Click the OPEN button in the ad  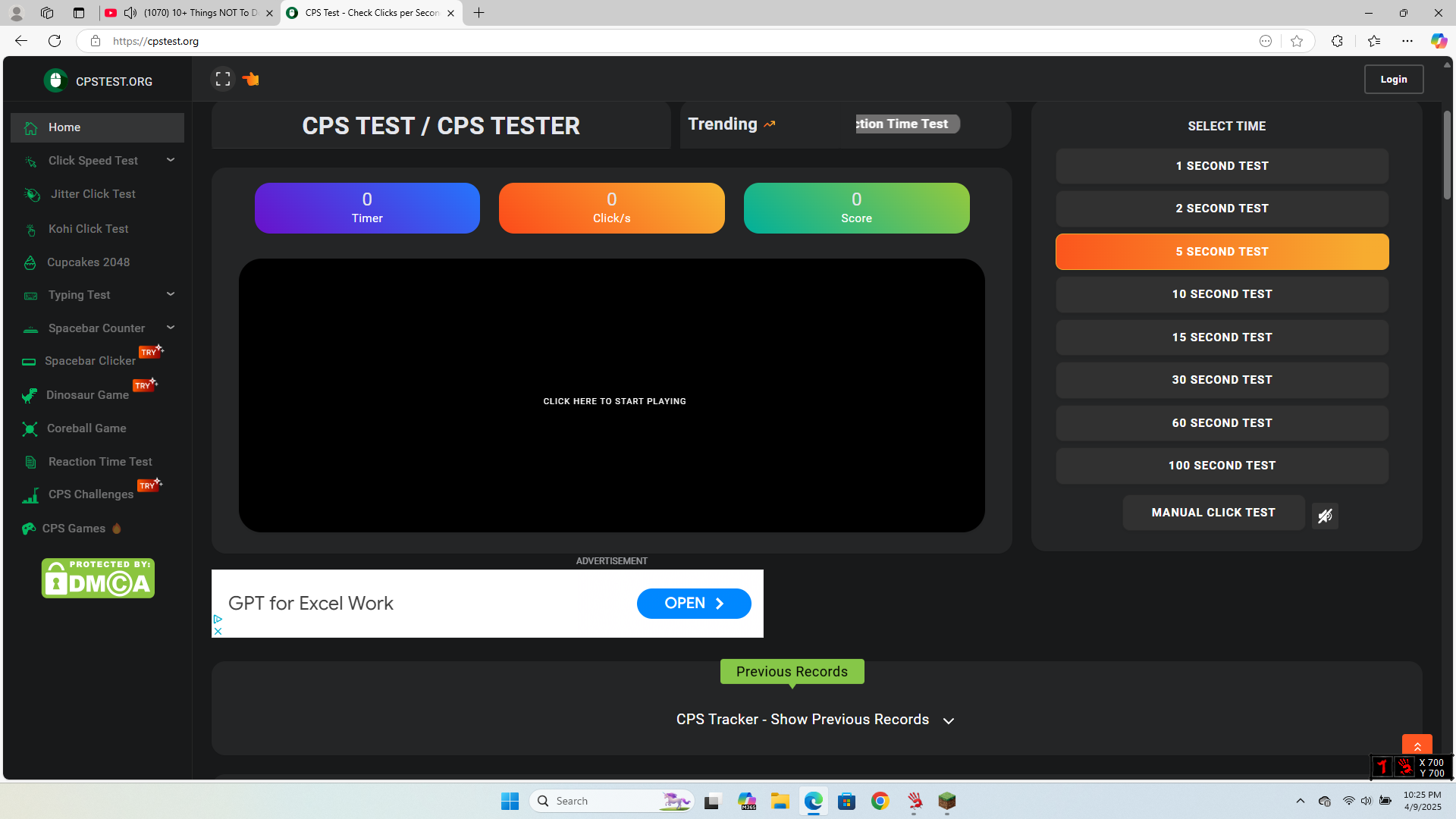pos(694,604)
